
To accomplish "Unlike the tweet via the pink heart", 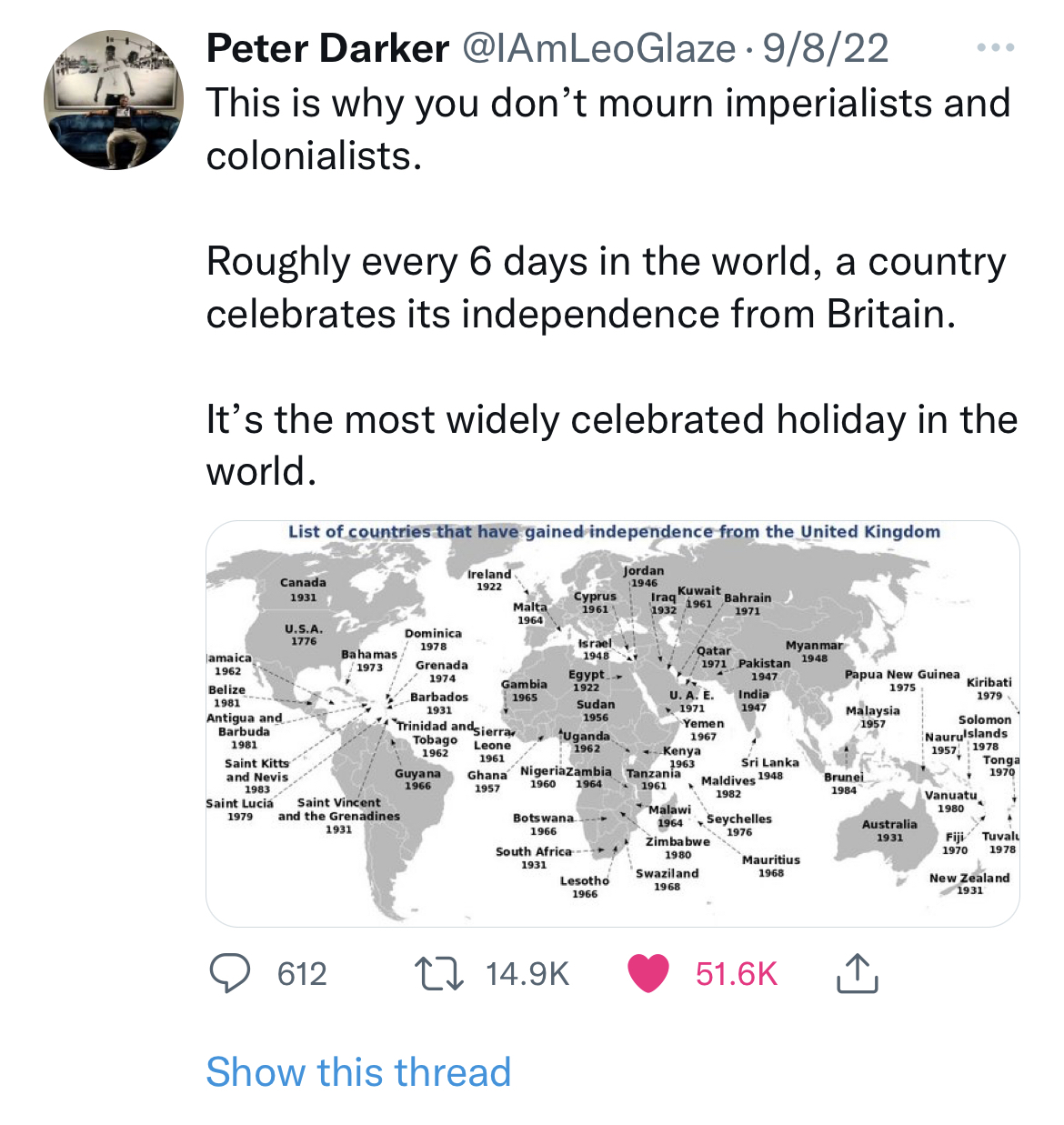I will click(648, 973).
